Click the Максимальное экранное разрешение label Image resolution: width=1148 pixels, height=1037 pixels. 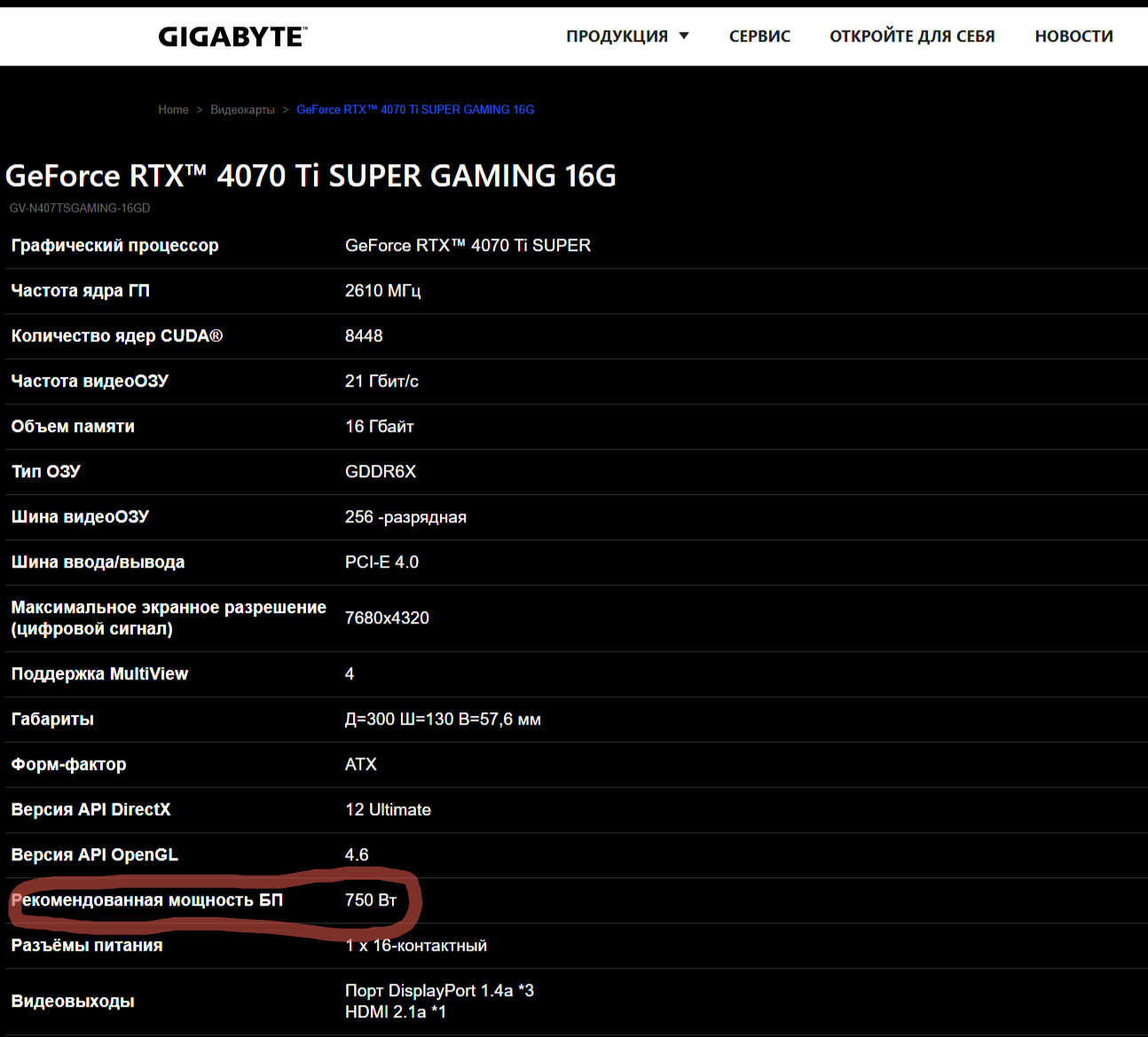169,618
